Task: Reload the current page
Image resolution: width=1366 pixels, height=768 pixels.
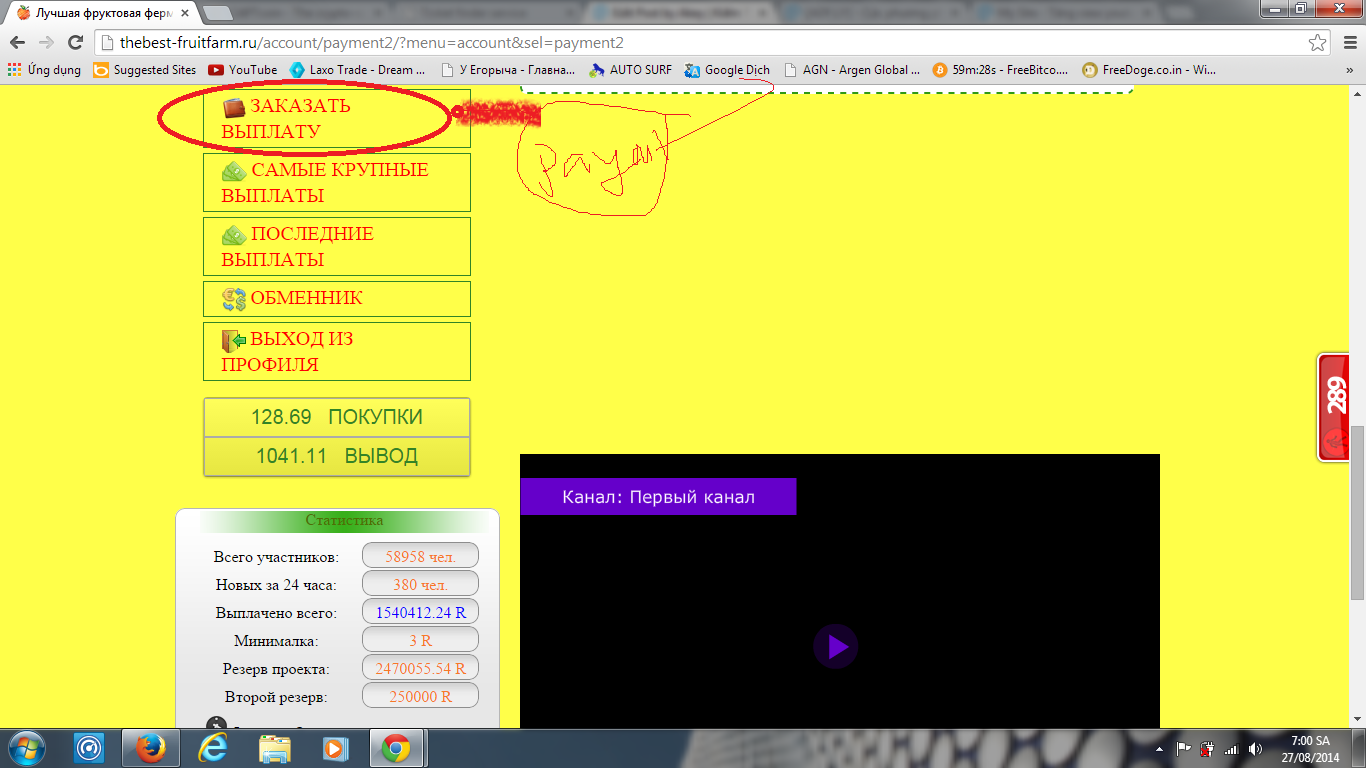Action: 75,43
